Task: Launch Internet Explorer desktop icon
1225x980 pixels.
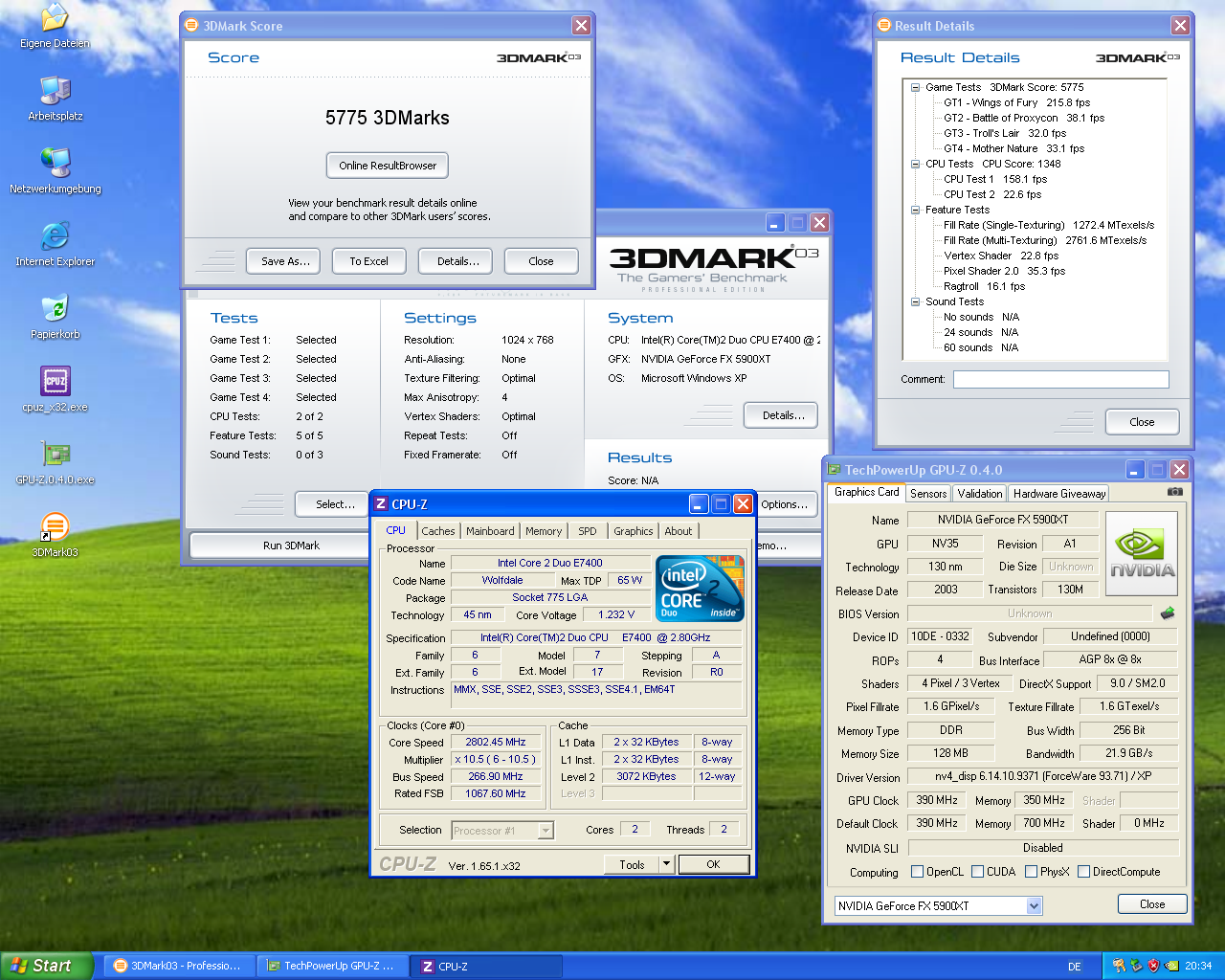Action: 56,235
